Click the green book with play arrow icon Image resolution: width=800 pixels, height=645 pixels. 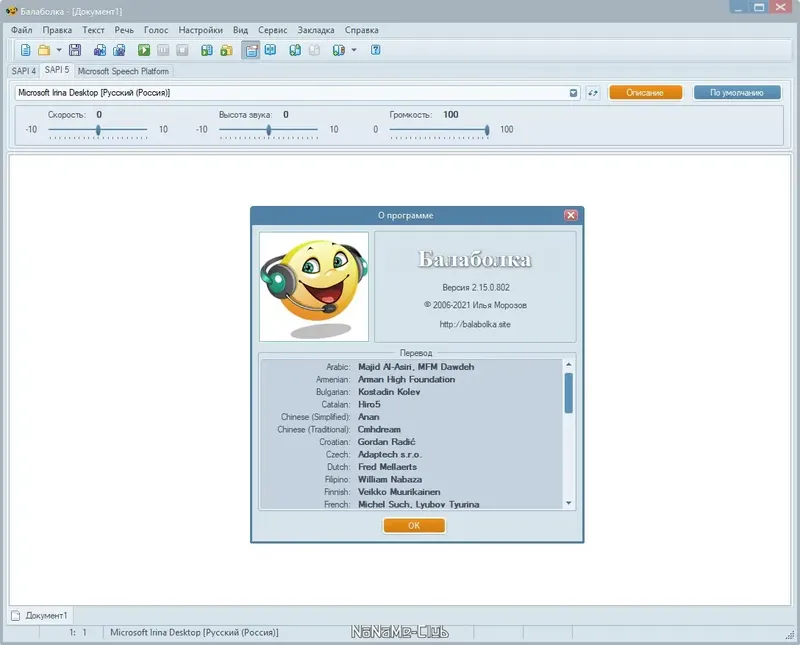[x=207, y=50]
